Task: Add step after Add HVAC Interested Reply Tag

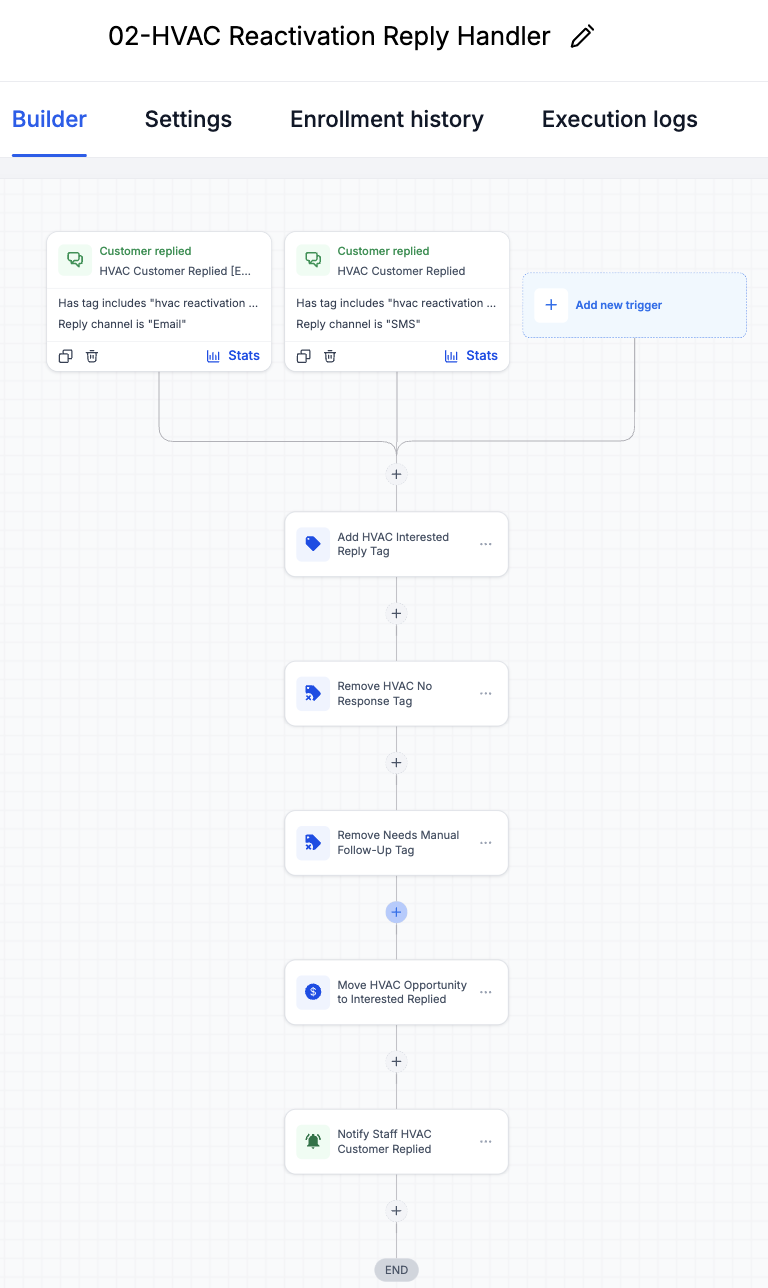Action: pyautogui.click(x=396, y=613)
